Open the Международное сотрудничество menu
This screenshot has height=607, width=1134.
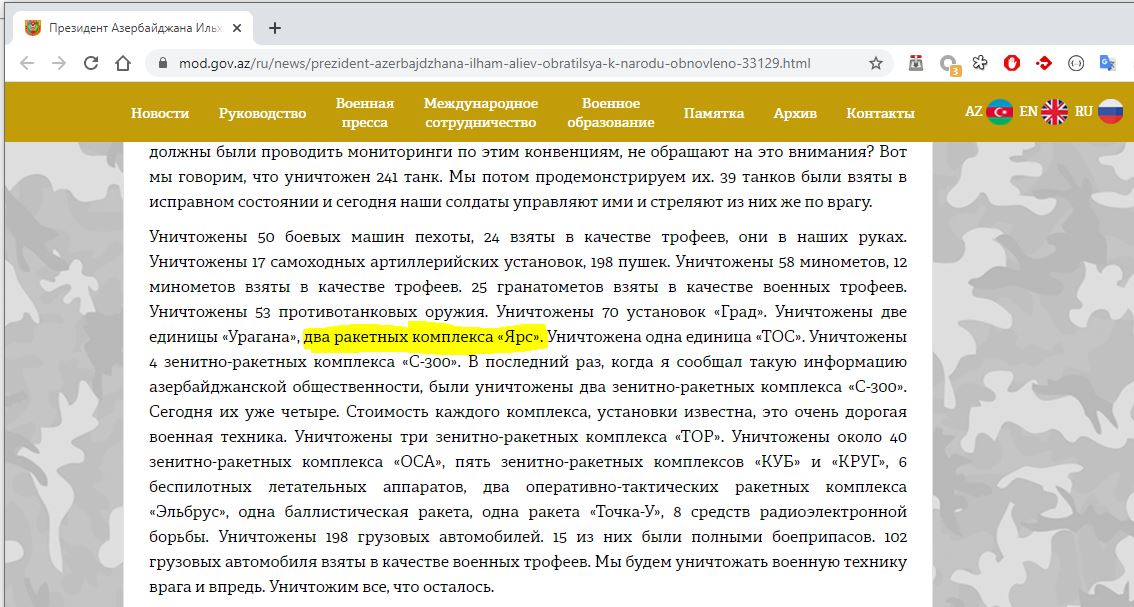[x=481, y=113]
